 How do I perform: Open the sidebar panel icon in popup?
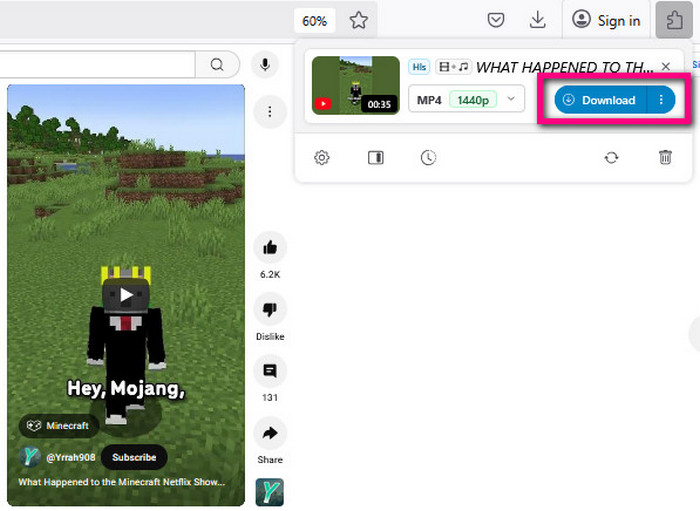[x=375, y=158]
